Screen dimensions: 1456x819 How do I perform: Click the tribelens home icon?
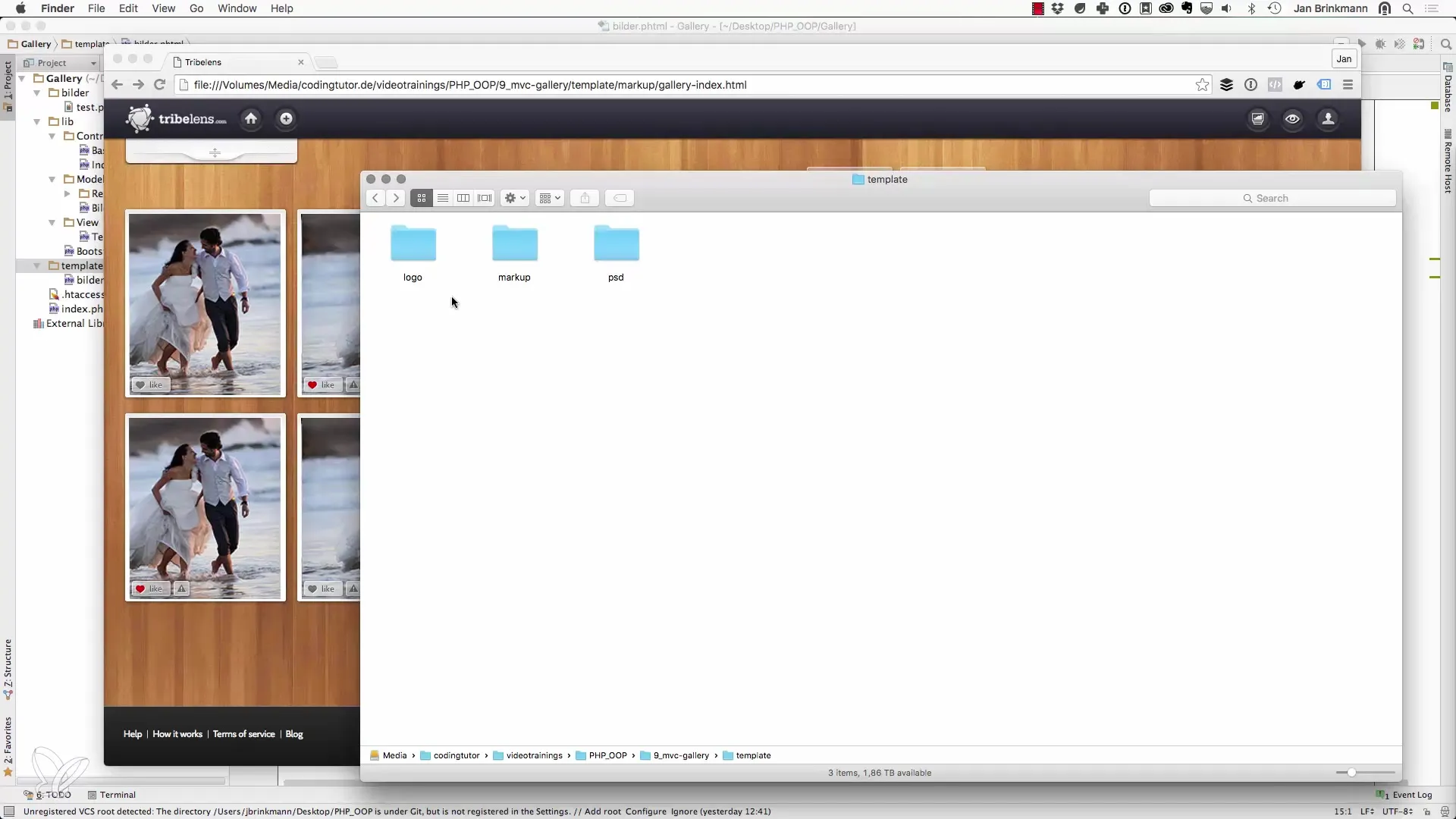pyautogui.click(x=251, y=118)
